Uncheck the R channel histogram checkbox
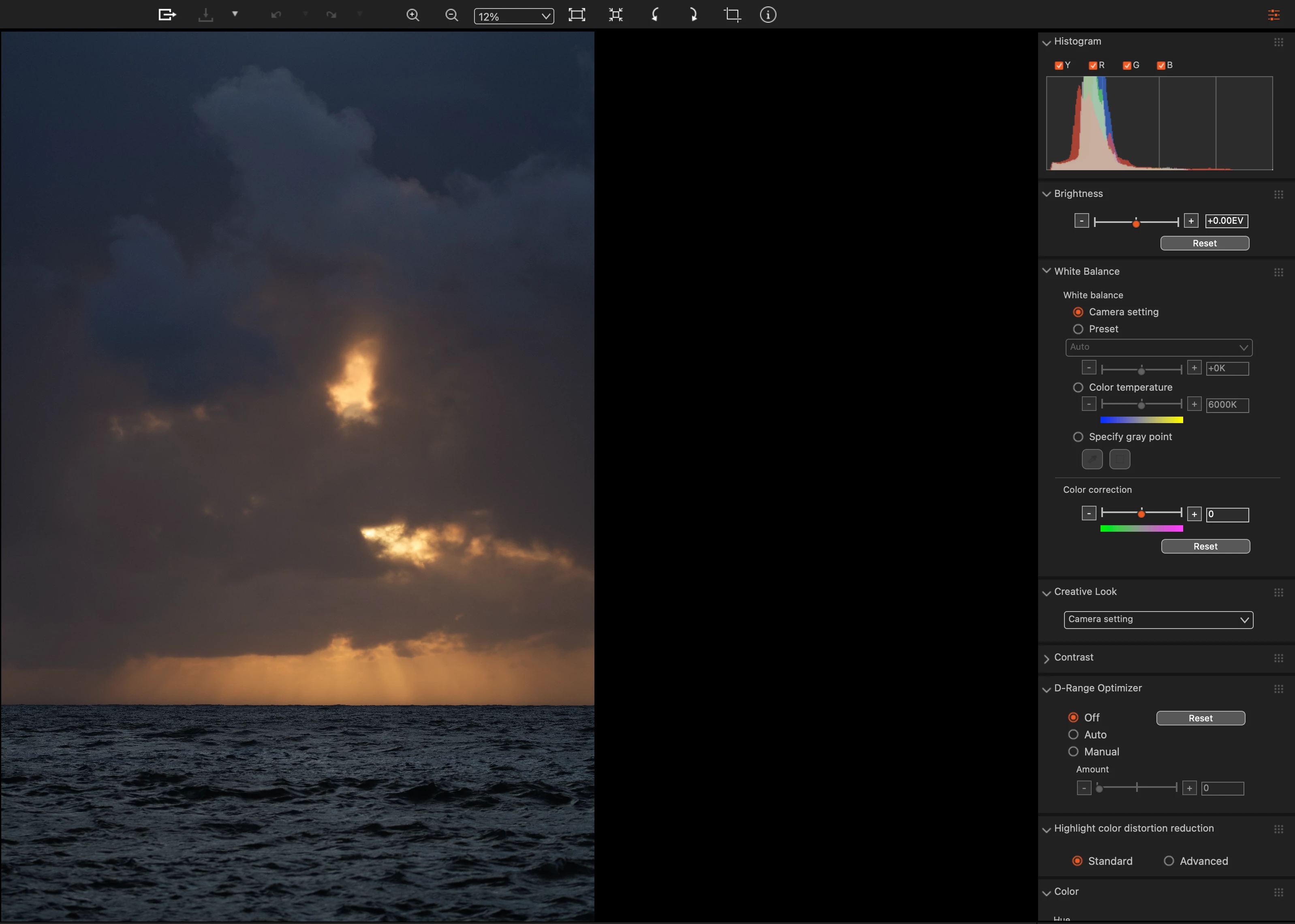Viewport: 1295px width, 924px height. click(1092, 65)
